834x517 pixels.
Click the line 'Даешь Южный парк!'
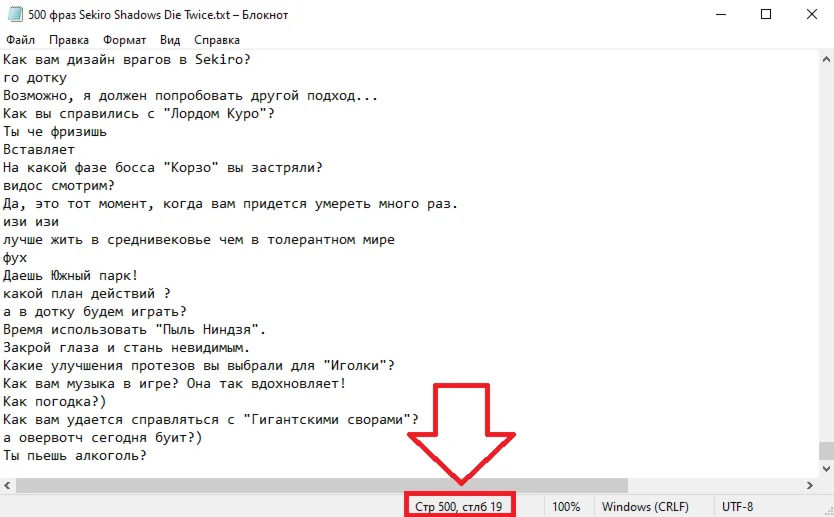(71, 276)
